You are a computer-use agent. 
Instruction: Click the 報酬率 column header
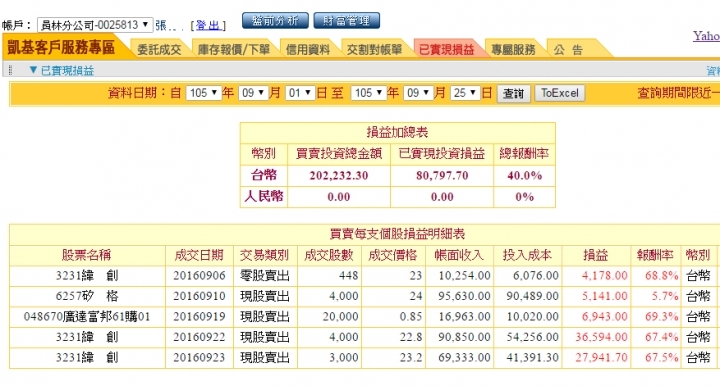click(x=655, y=255)
